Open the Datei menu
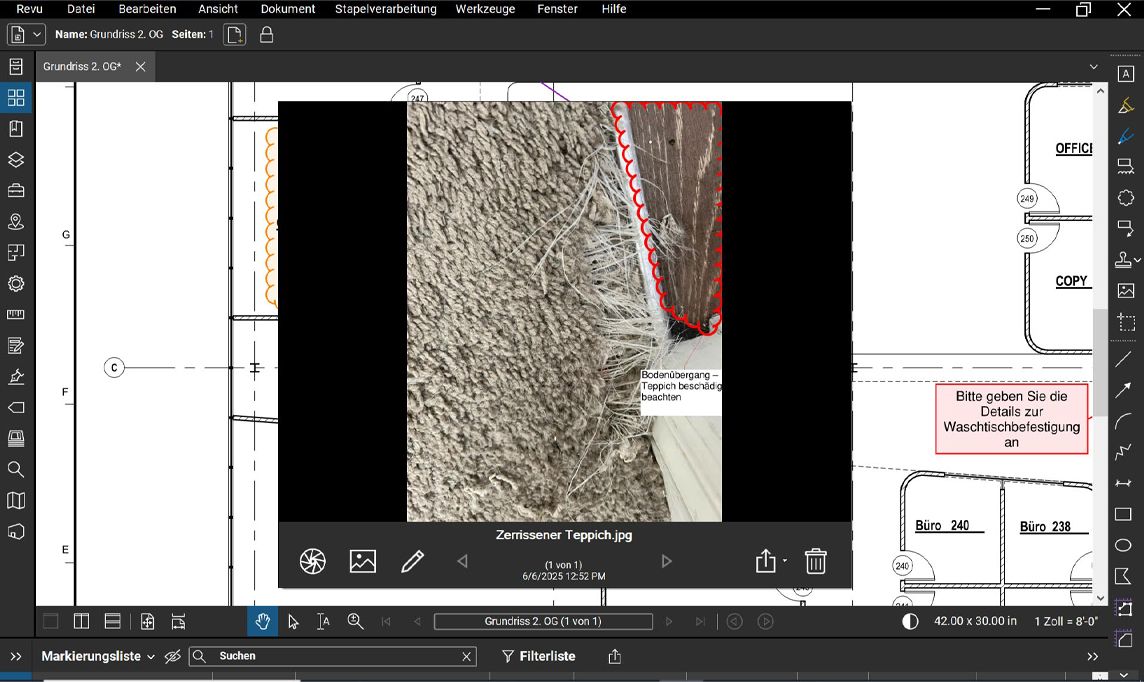The width and height of the screenshot is (1144, 682). [81, 9]
